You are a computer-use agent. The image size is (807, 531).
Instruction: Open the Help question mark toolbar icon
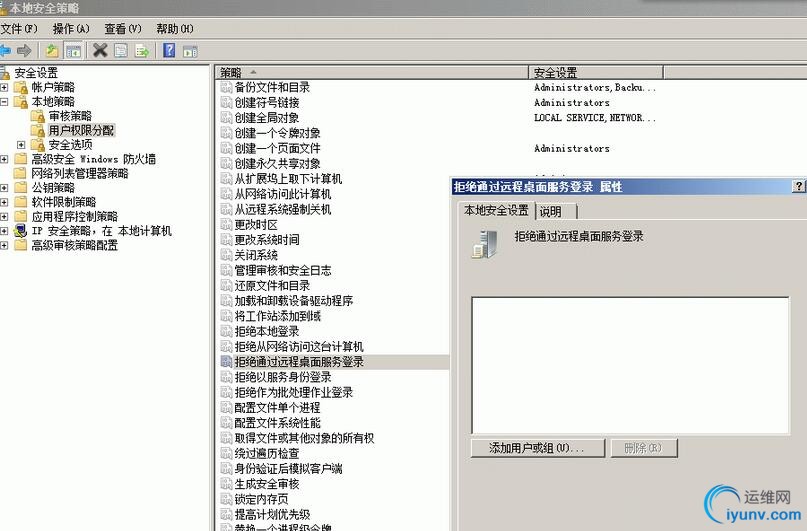169,50
